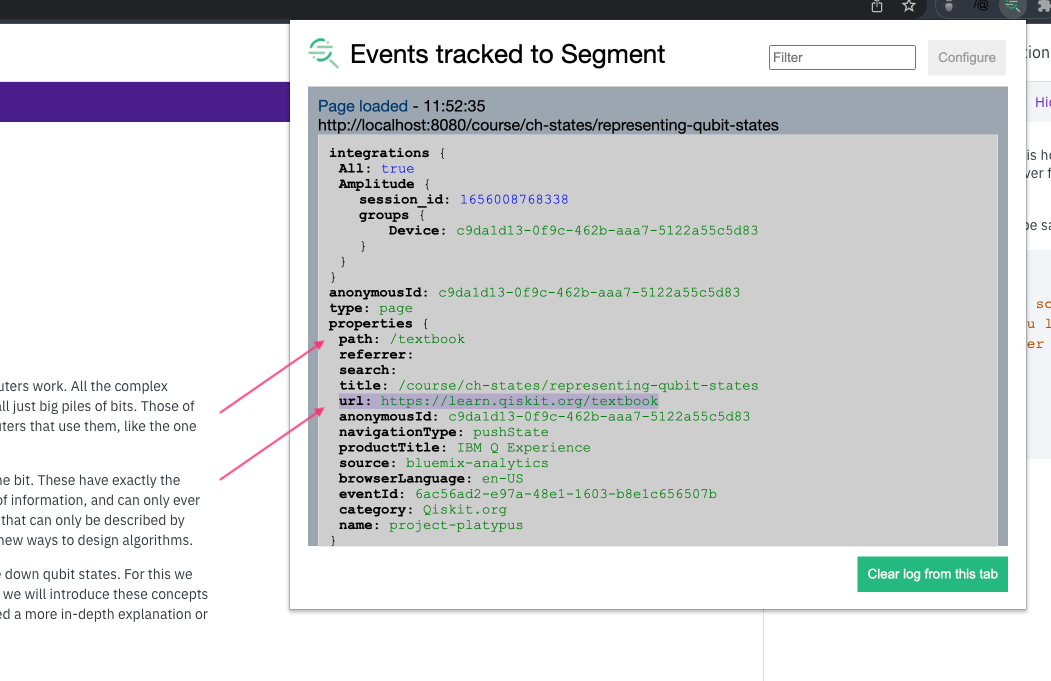Select the name value "project-platypus"
Image resolution: width=1051 pixels, height=681 pixels.
pyautogui.click(x=456, y=525)
